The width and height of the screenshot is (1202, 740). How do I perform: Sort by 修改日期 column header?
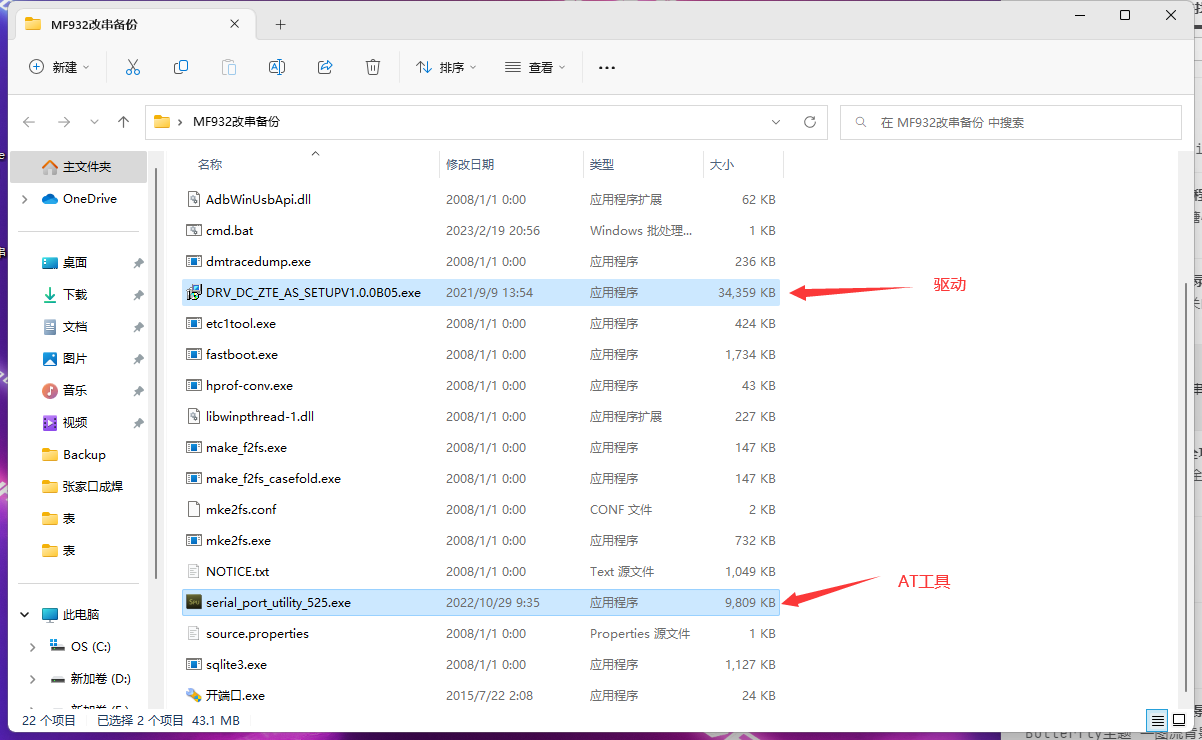pos(470,164)
